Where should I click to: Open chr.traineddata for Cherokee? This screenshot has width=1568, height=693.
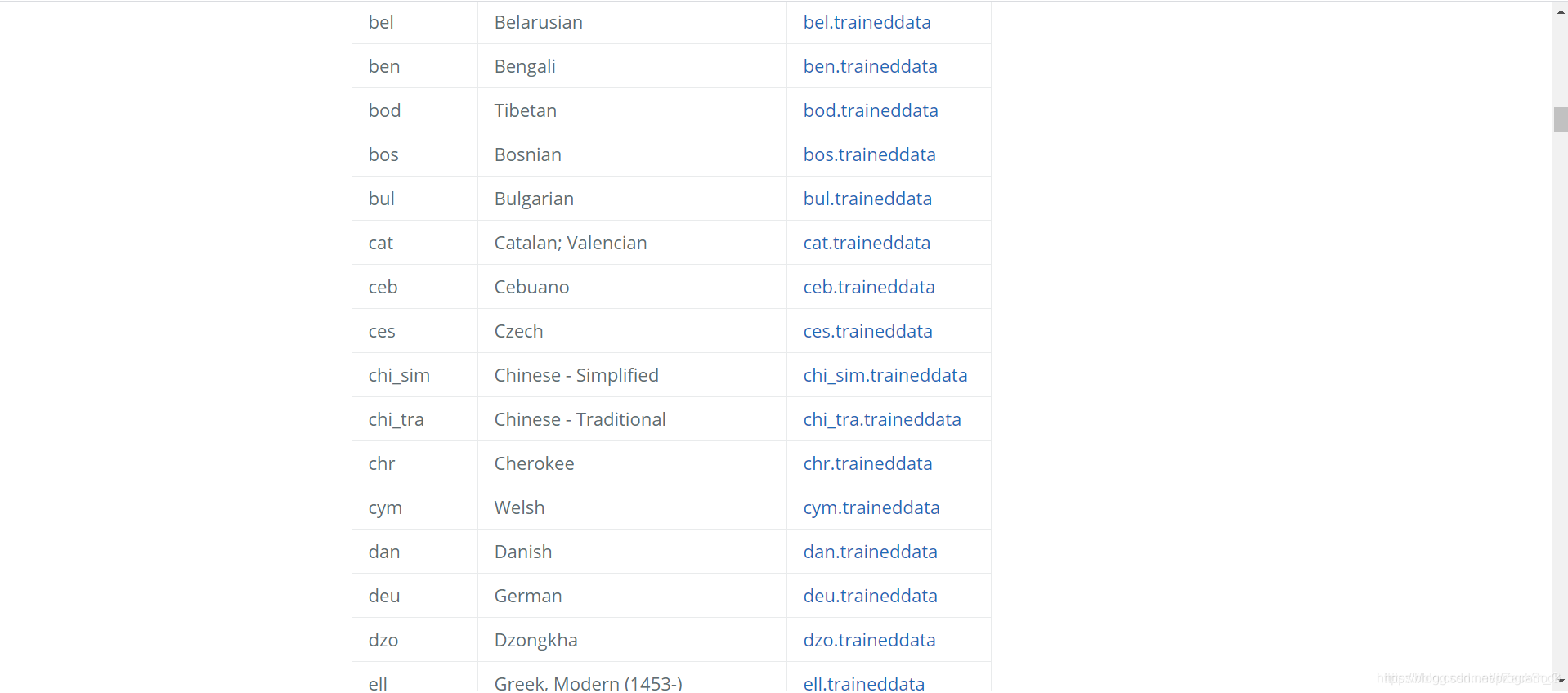point(867,463)
